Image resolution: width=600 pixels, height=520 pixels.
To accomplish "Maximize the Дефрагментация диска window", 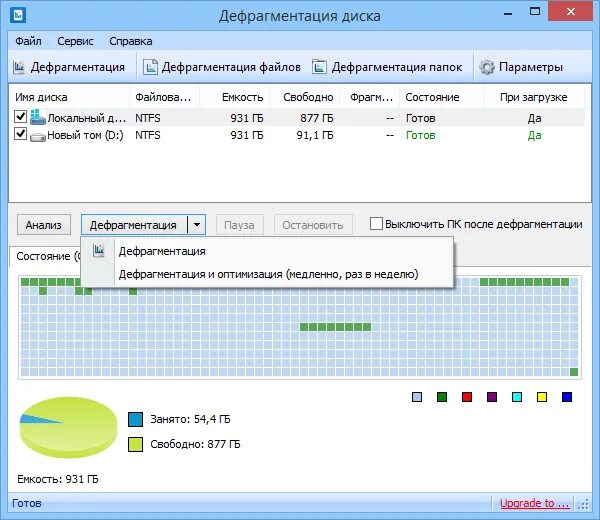I will tap(535, 12).
